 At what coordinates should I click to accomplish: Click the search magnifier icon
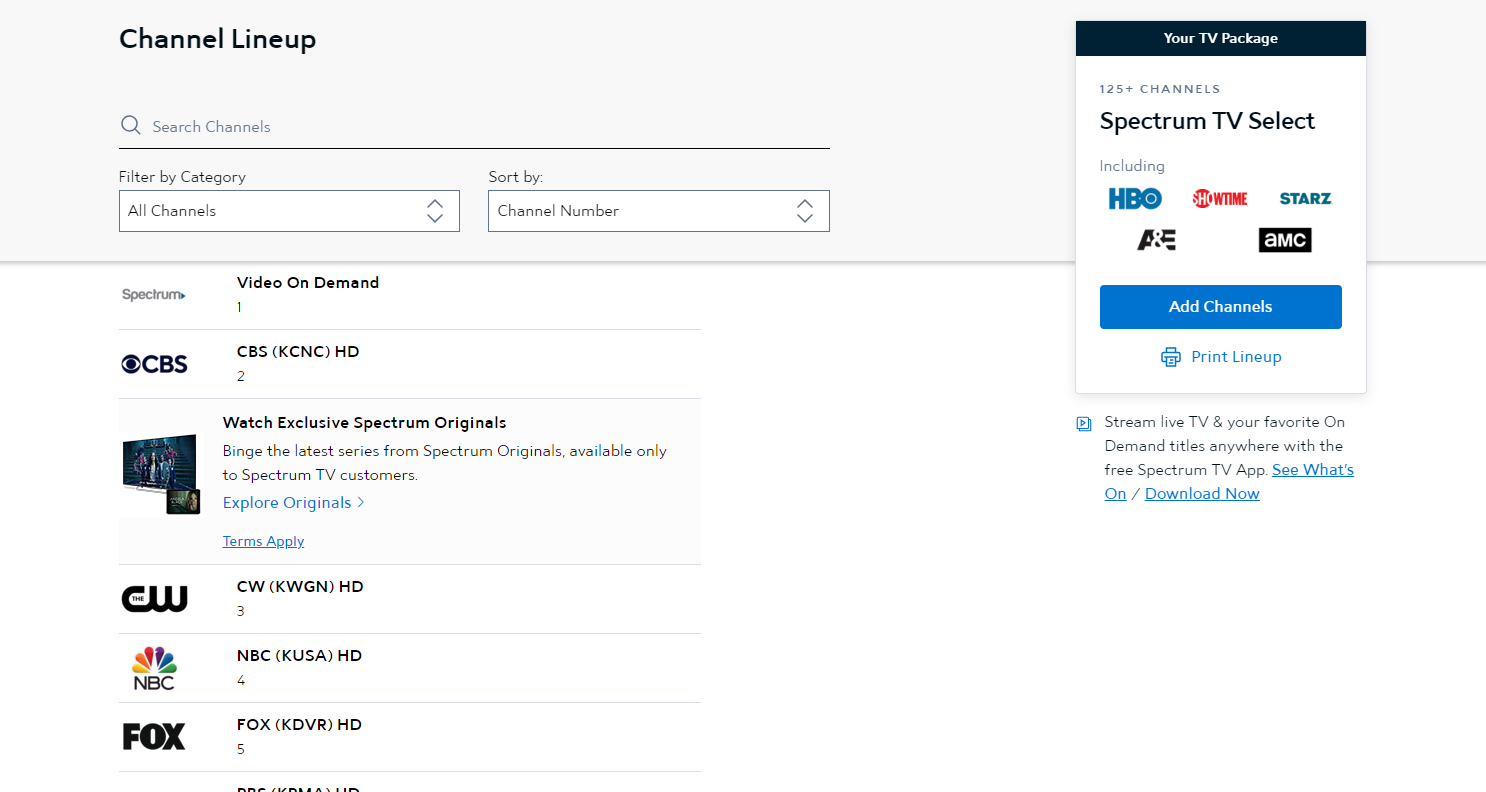pyautogui.click(x=130, y=125)
